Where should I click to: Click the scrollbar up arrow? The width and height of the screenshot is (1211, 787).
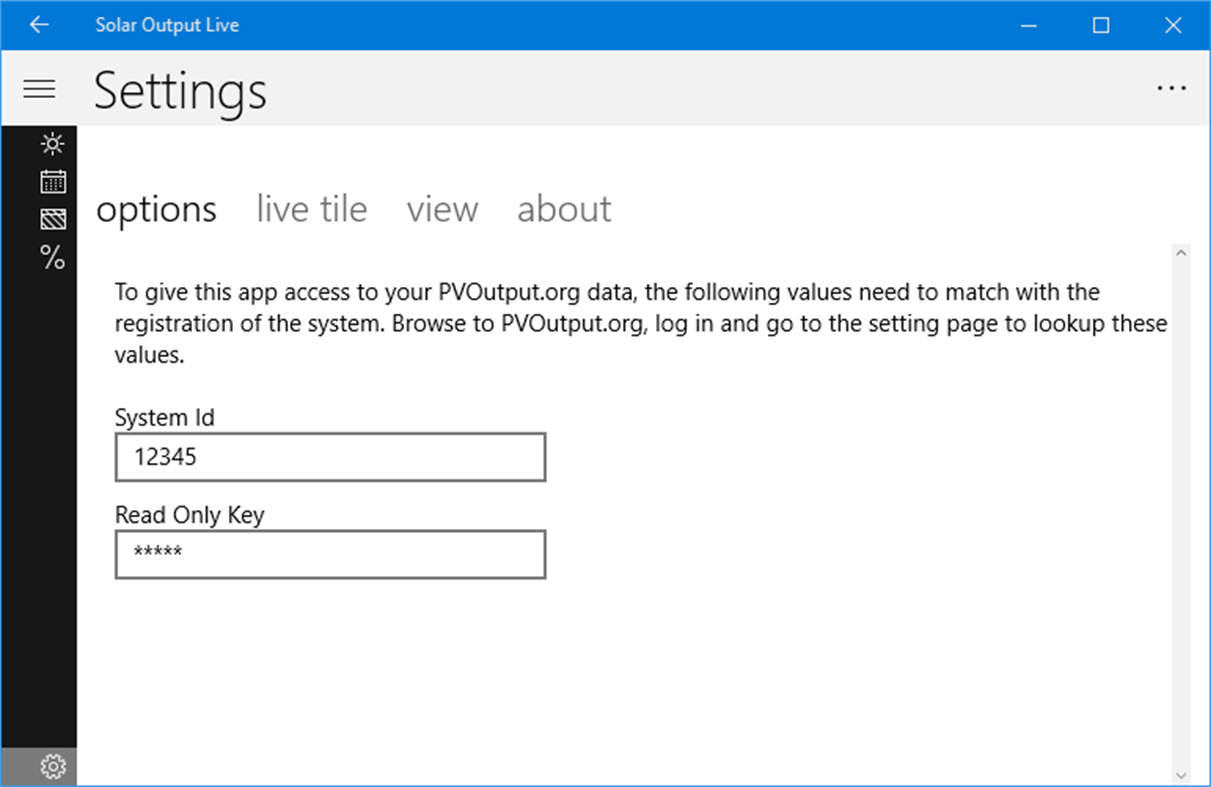click(1181, 254)
